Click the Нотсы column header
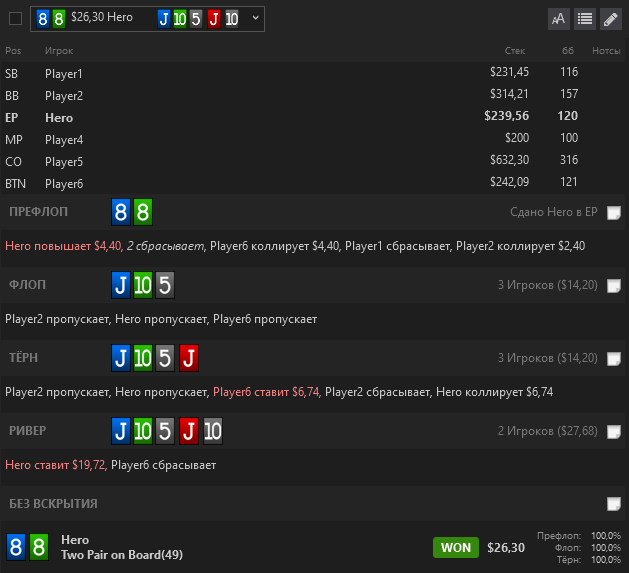The width and height of the screenshot is (629, 573). [x=606, y=51]
